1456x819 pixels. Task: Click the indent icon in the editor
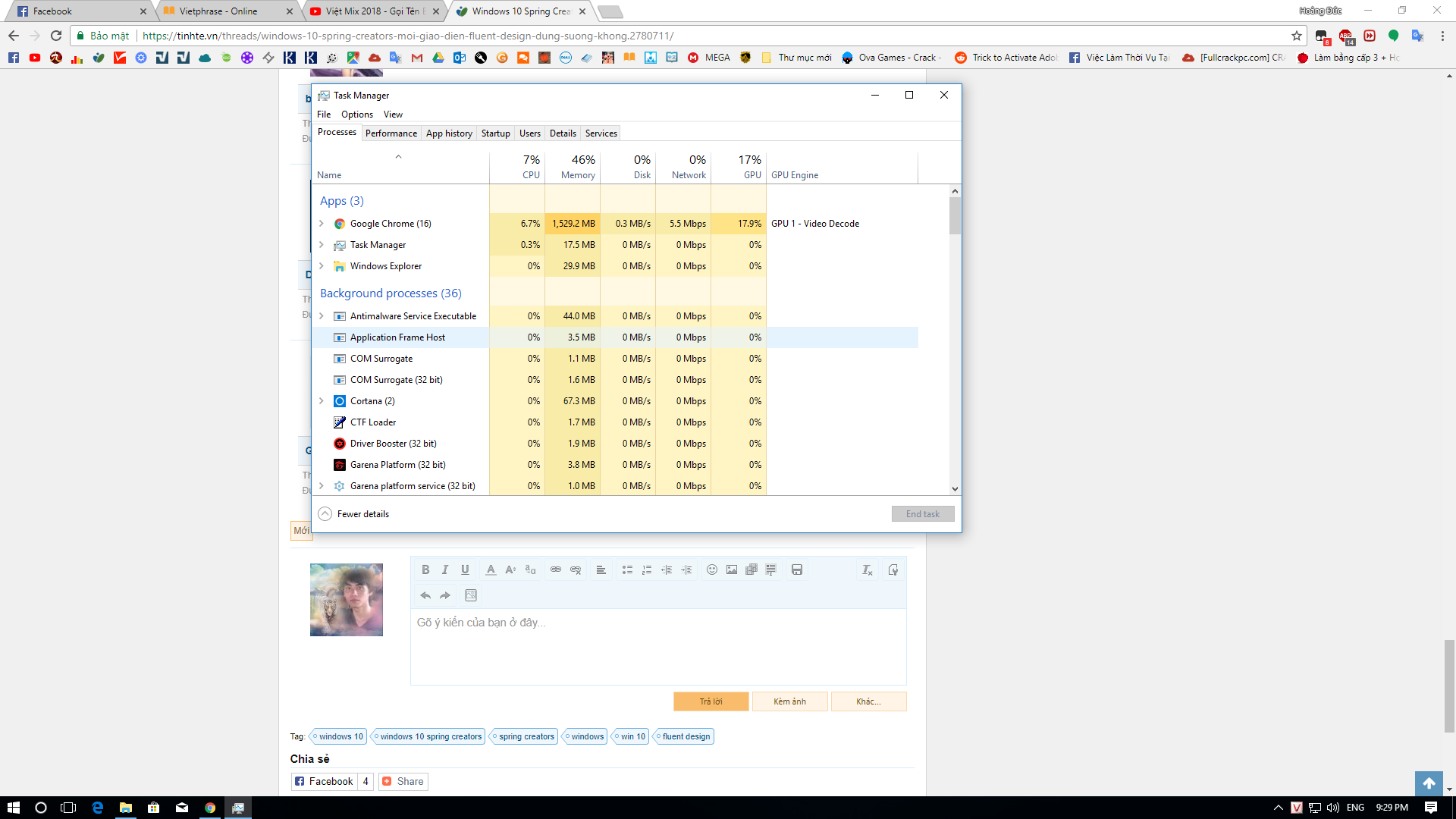click(x=686, y=570)
